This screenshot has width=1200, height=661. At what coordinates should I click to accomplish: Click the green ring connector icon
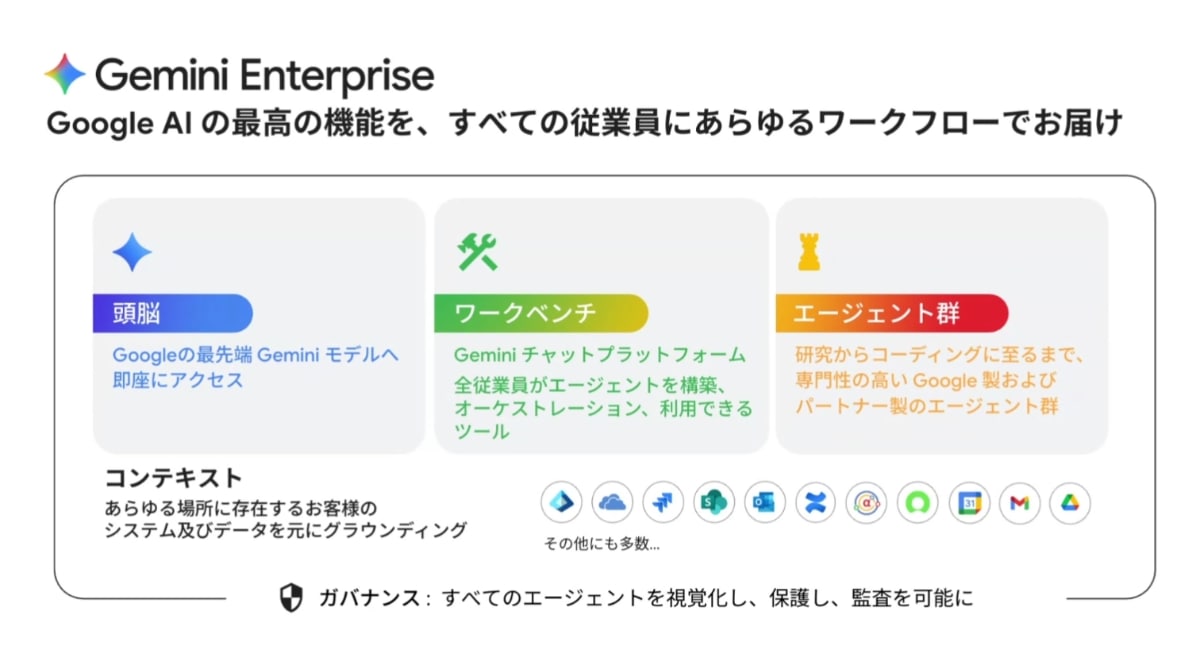[x=918, y=503]
